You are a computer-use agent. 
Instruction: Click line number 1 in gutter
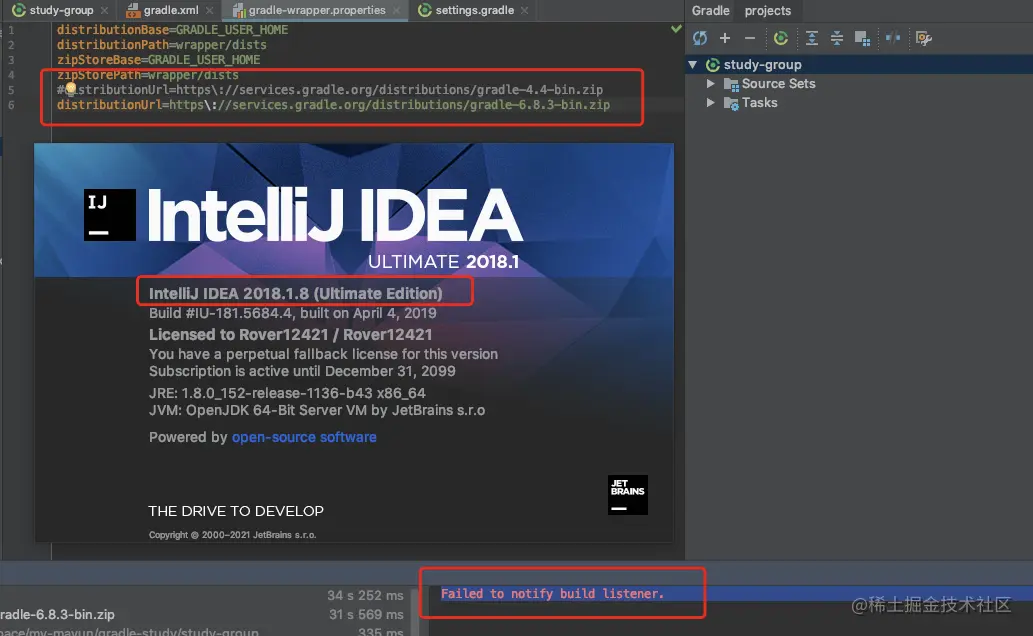[11, 30]
